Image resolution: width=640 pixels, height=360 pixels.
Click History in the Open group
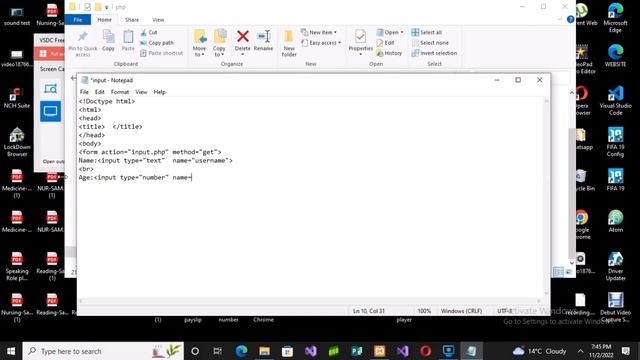389,53
